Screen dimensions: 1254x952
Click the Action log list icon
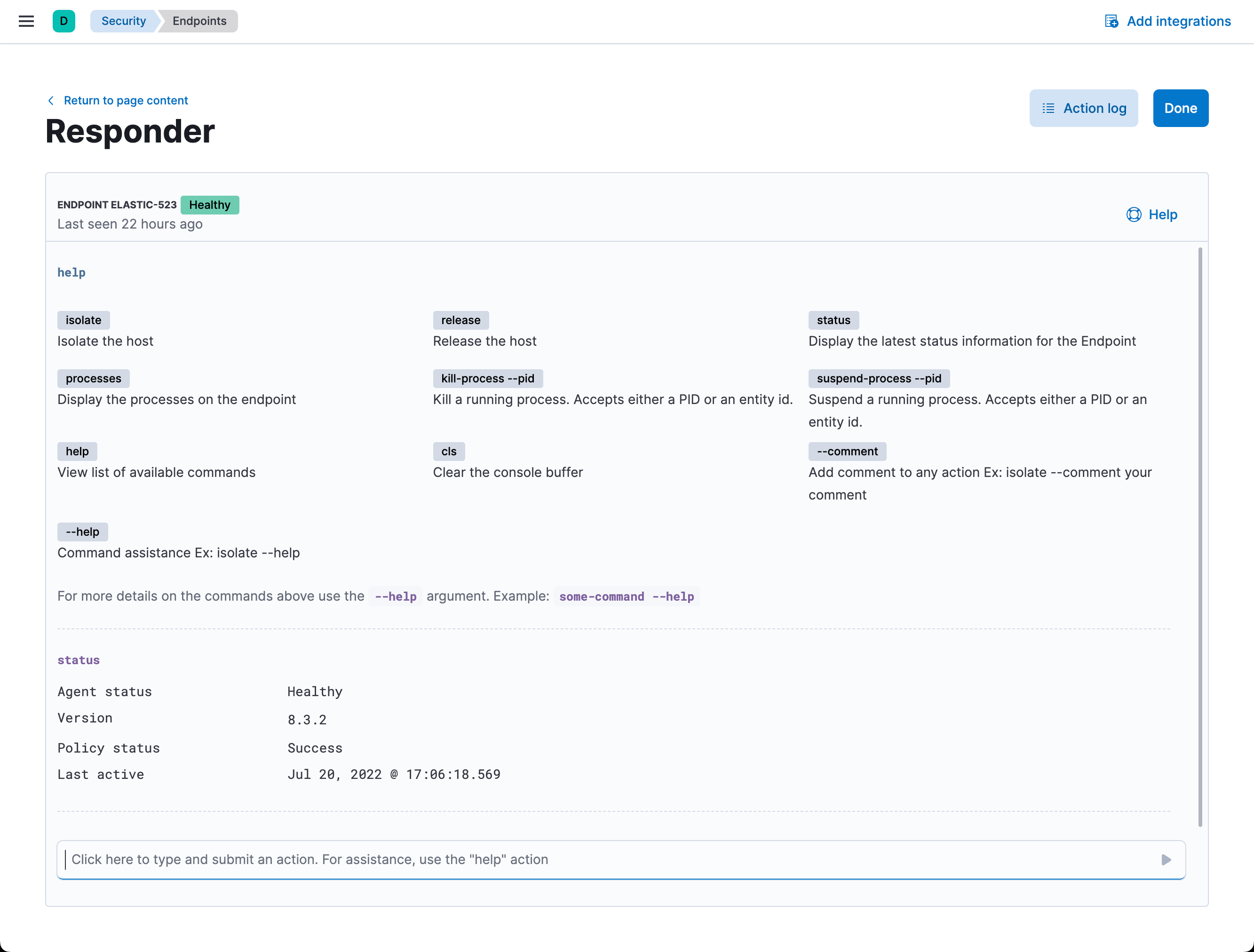(1048, 108)
